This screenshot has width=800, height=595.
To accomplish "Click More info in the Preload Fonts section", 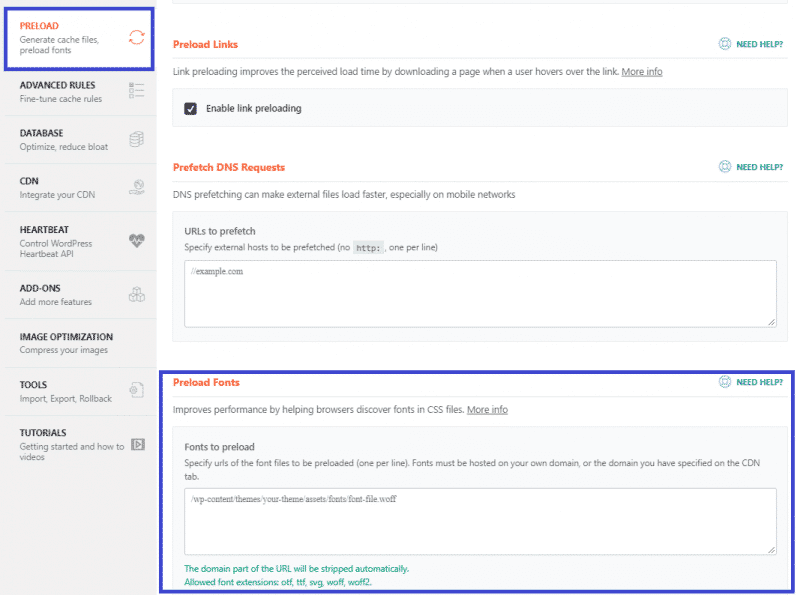I will 487,409.
